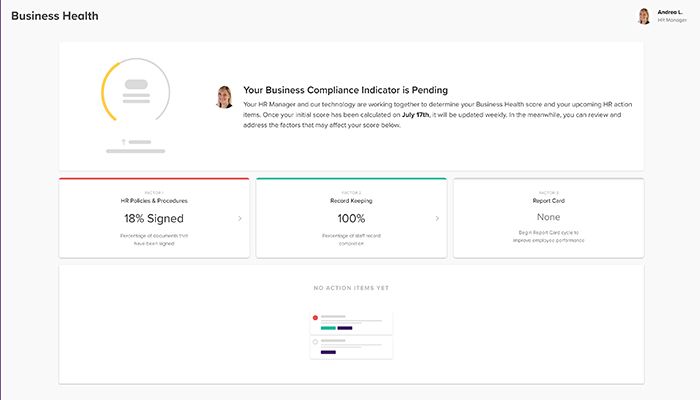Open the 18% Signed factor value
Image resolution: width=700 pixels, height=400 pixels.
coord(153,218)
